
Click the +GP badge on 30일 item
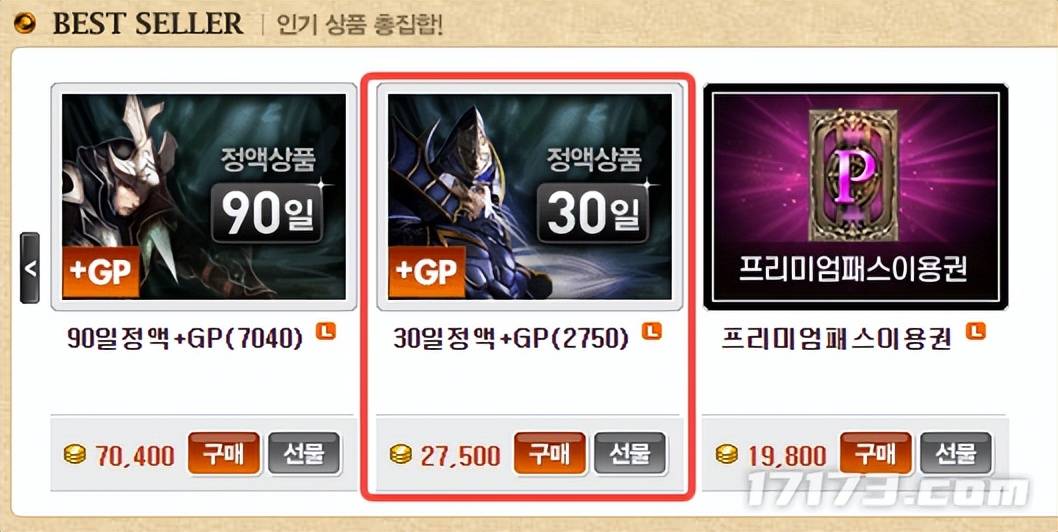coord(426,272)
